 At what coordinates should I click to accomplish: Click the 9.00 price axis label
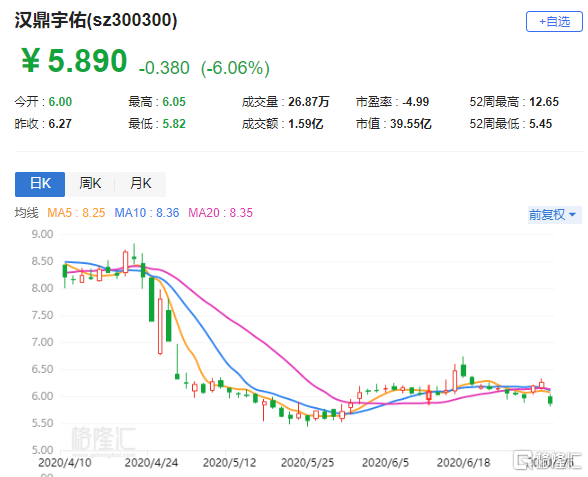coord(42,234)
